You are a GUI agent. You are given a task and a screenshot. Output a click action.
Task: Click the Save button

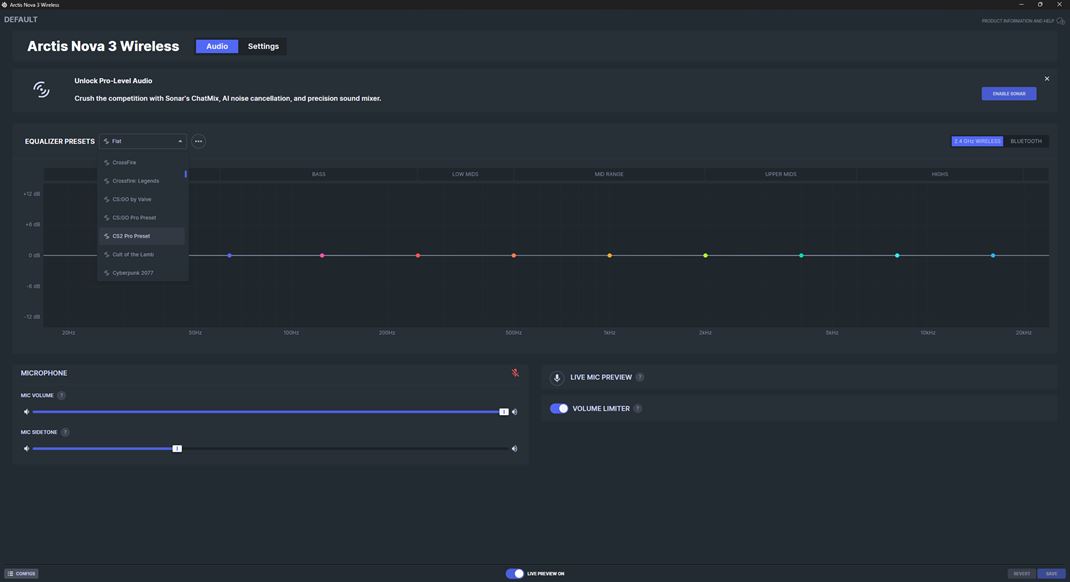tap(1052, 573)
